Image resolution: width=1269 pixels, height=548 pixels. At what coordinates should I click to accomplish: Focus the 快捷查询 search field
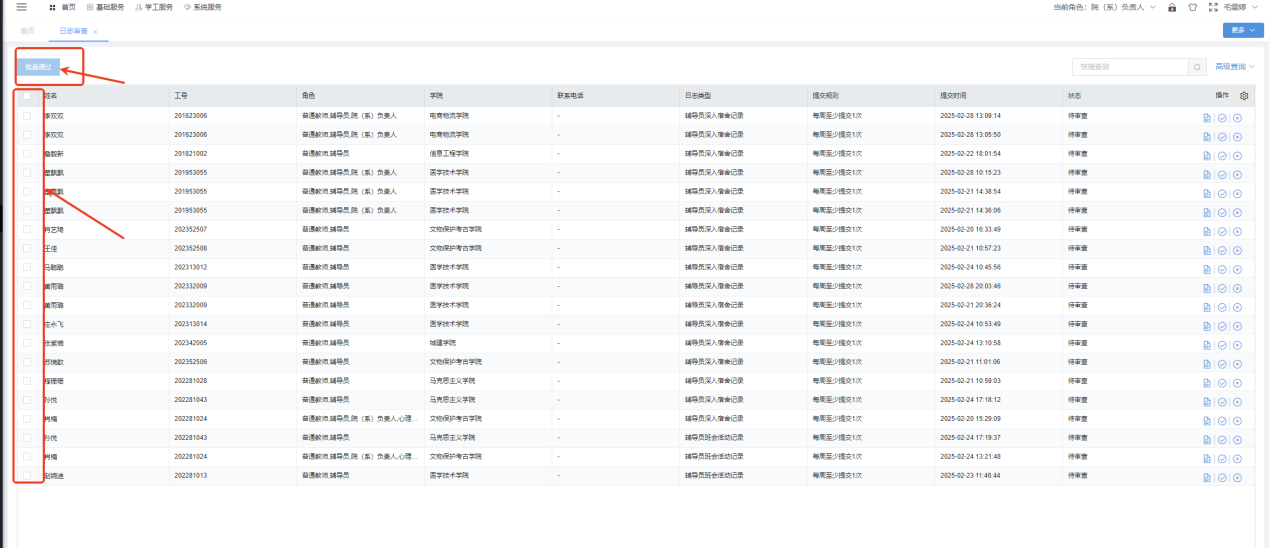[x=1129, y=67]
